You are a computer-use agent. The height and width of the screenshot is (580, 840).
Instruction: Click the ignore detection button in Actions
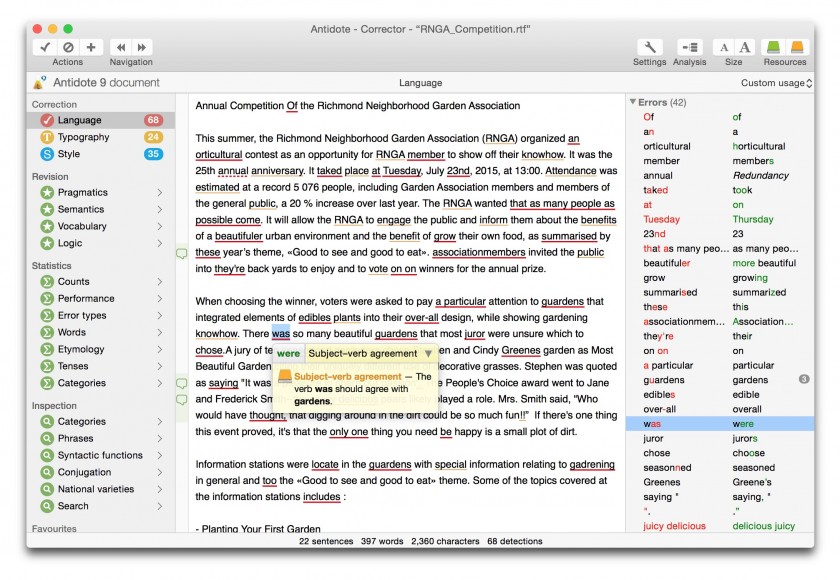(x=68, y=47)
